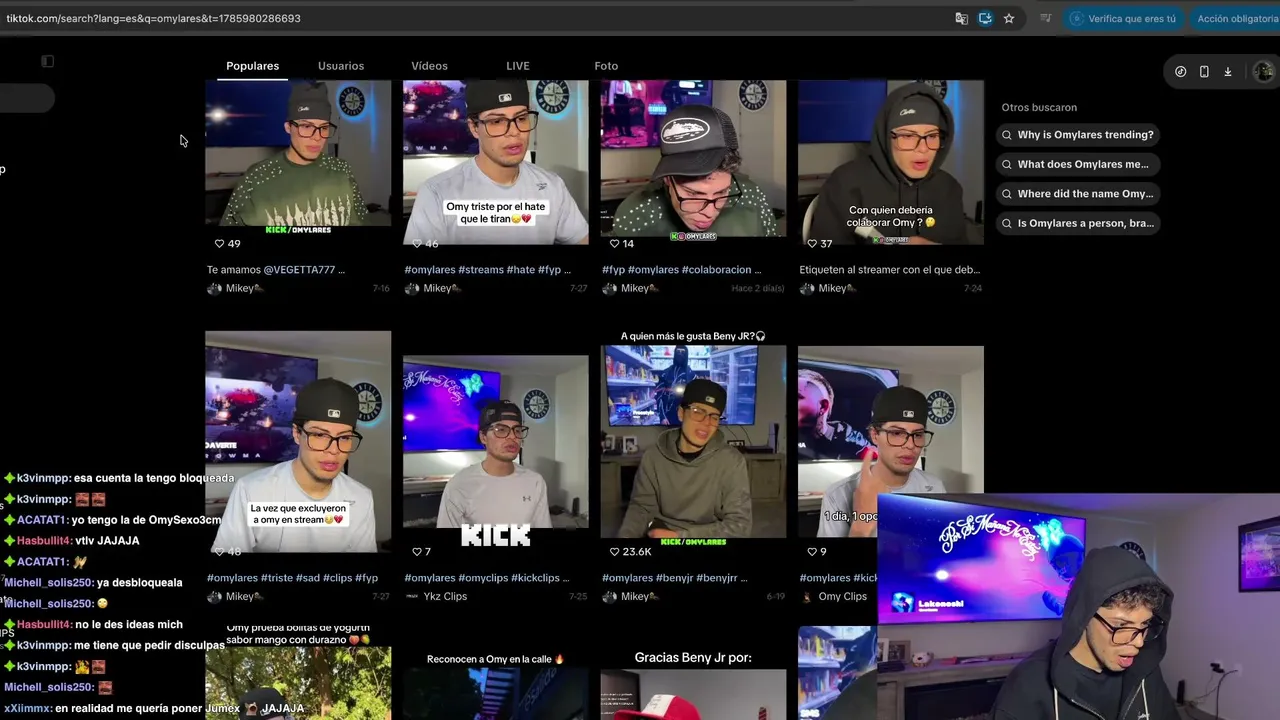Viewport: 1280px width, 720px height.
Task: Open the TikTok coins icon
Action: click(x=1181, y=72)
